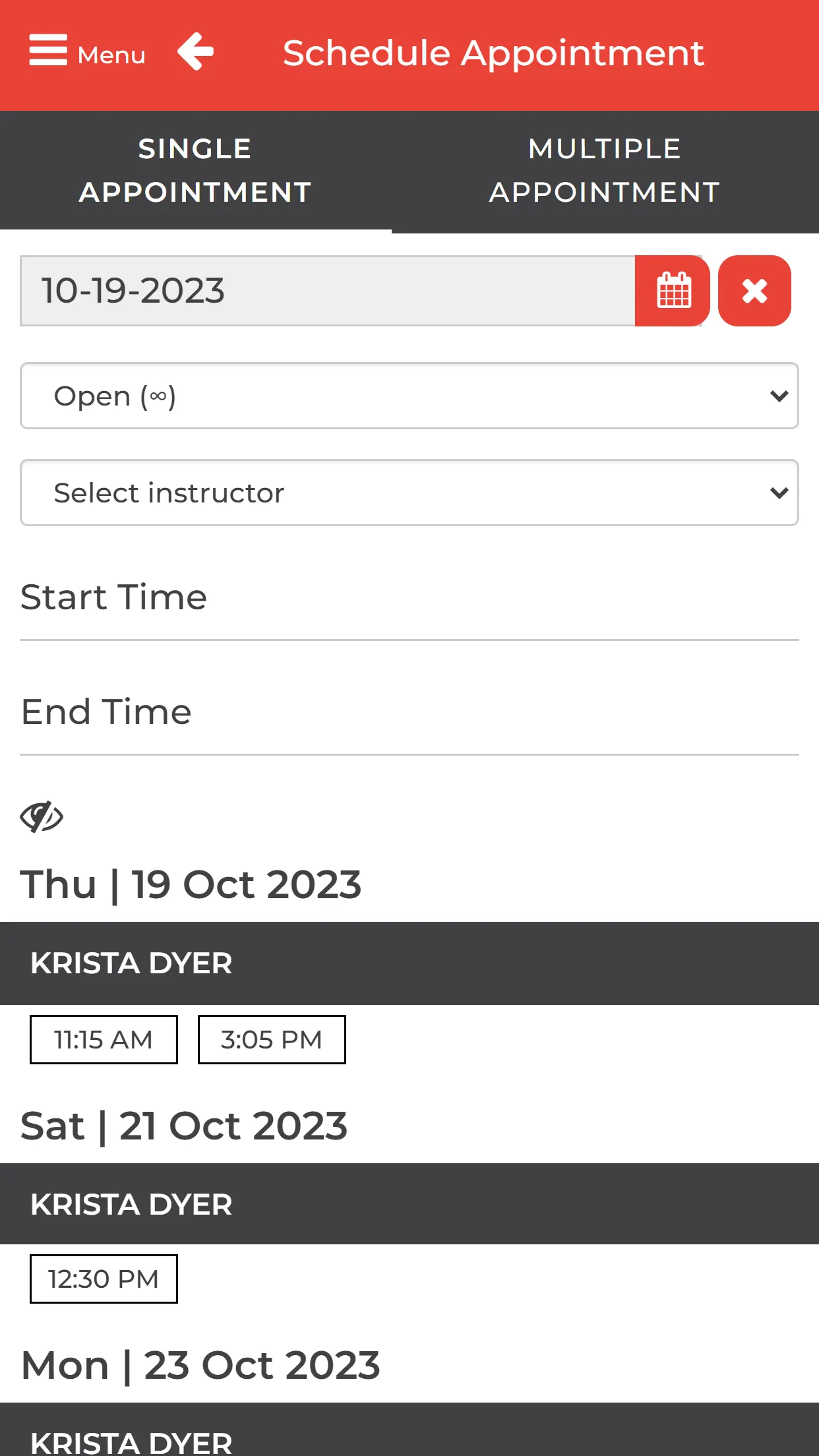This screenshot has width=819, height=1456.
Task: Select the 11:15 AM time slot
Action: (104, 1040)
